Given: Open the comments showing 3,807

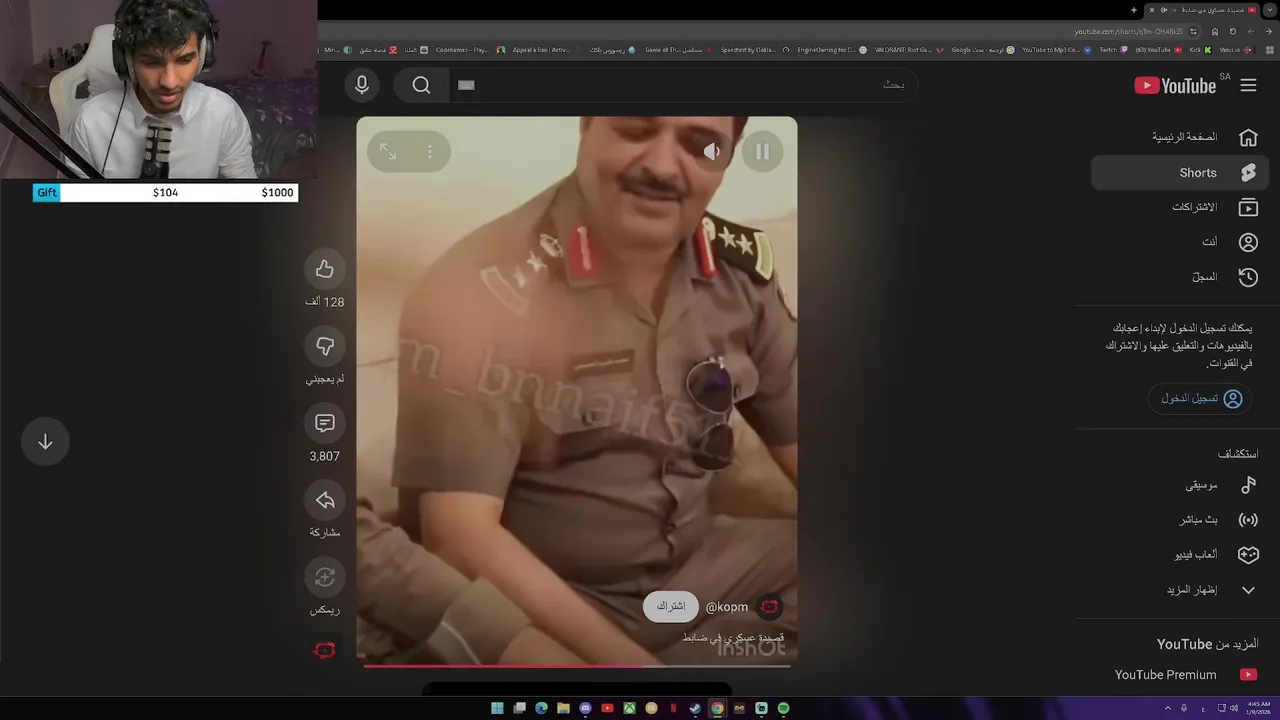Looking at the screenshot, I should point(324,423).
